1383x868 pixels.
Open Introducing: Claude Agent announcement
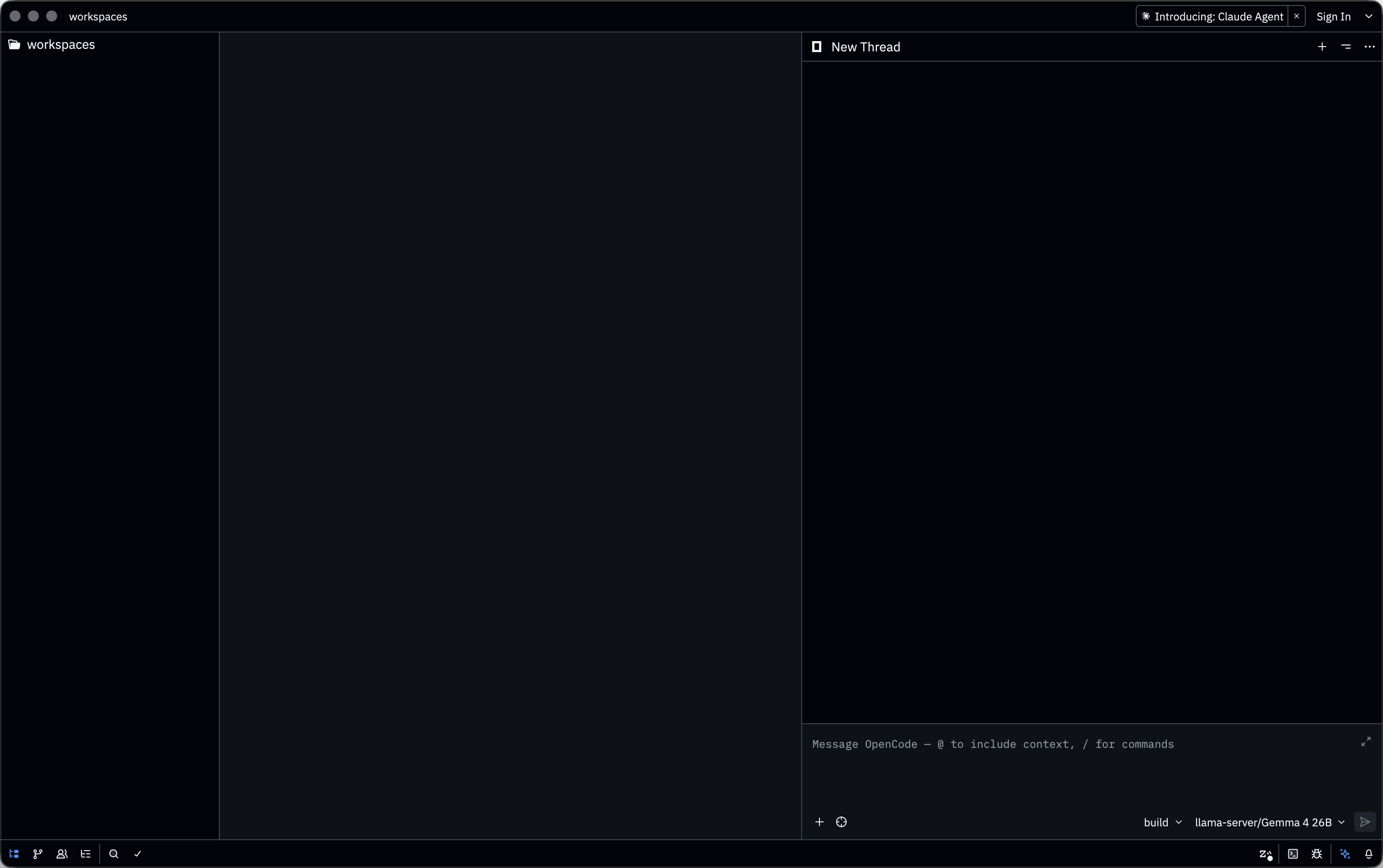tap(1213, 16)
